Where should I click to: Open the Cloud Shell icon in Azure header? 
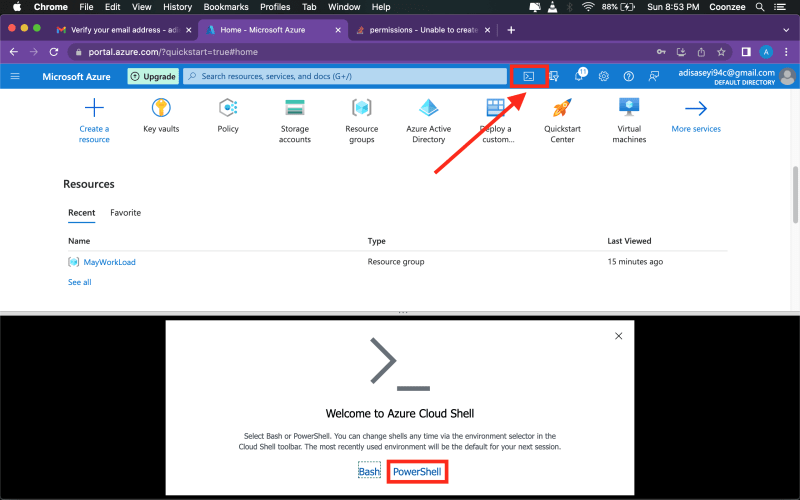point(529,77)
